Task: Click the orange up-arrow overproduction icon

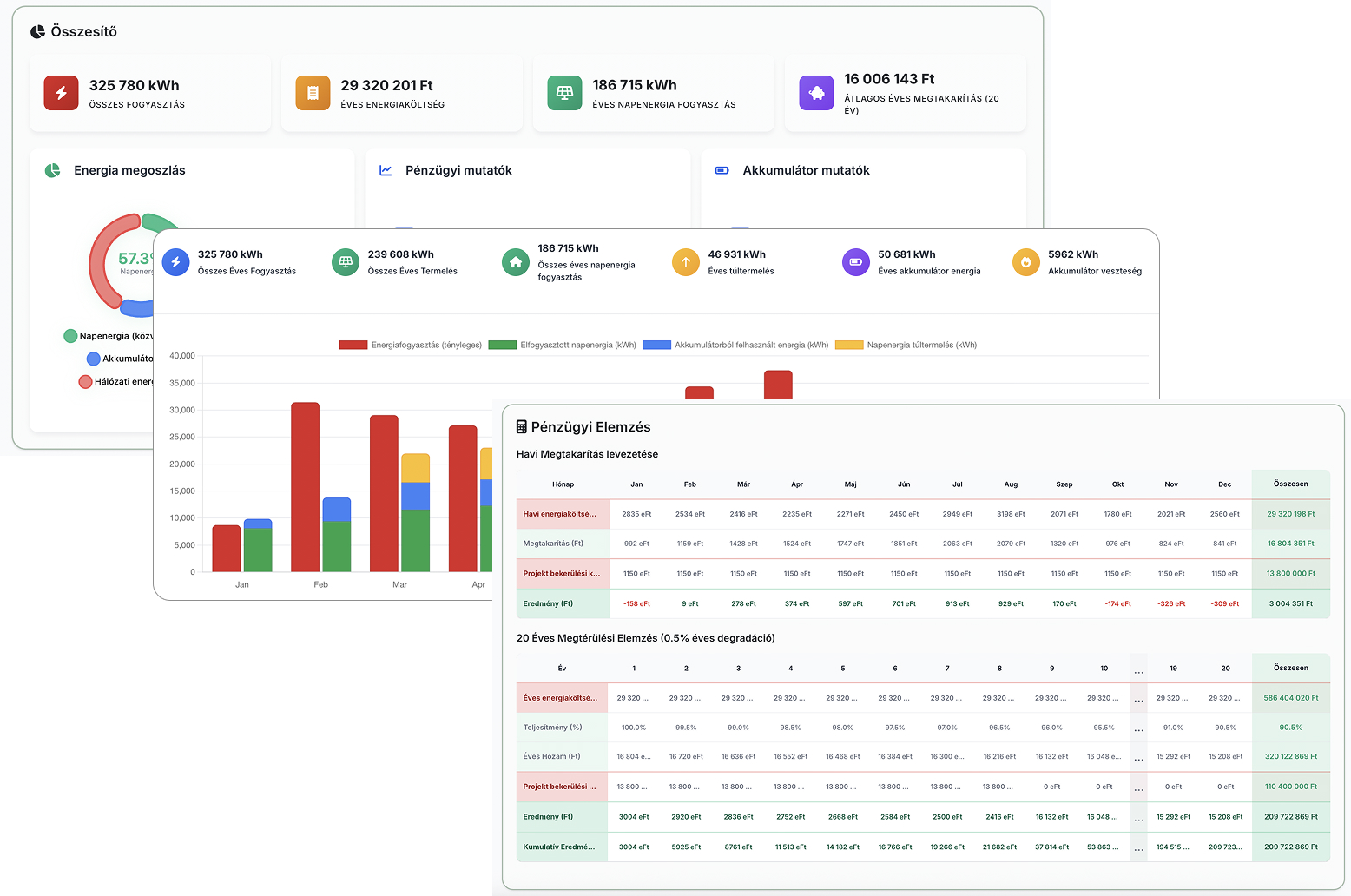Action: [686, 261]
